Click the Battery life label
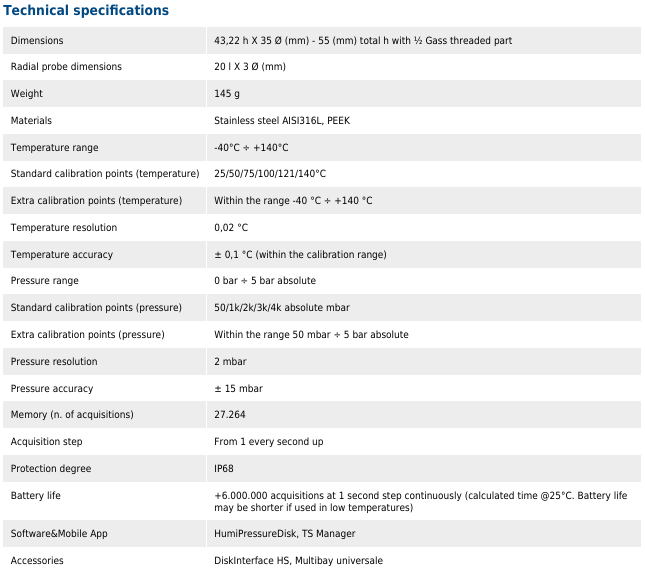The height and width of the screenshot is (570, 645). click(x=38, y=496)
